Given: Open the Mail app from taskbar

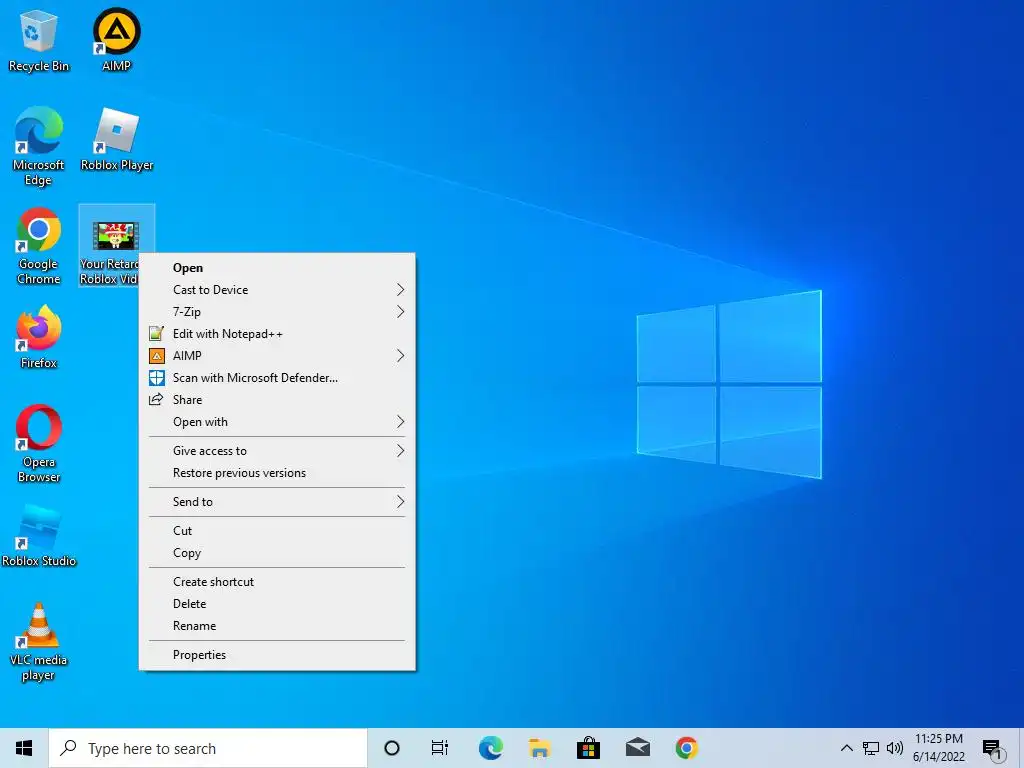Looking at the screenshot, I should coord(637,748).
